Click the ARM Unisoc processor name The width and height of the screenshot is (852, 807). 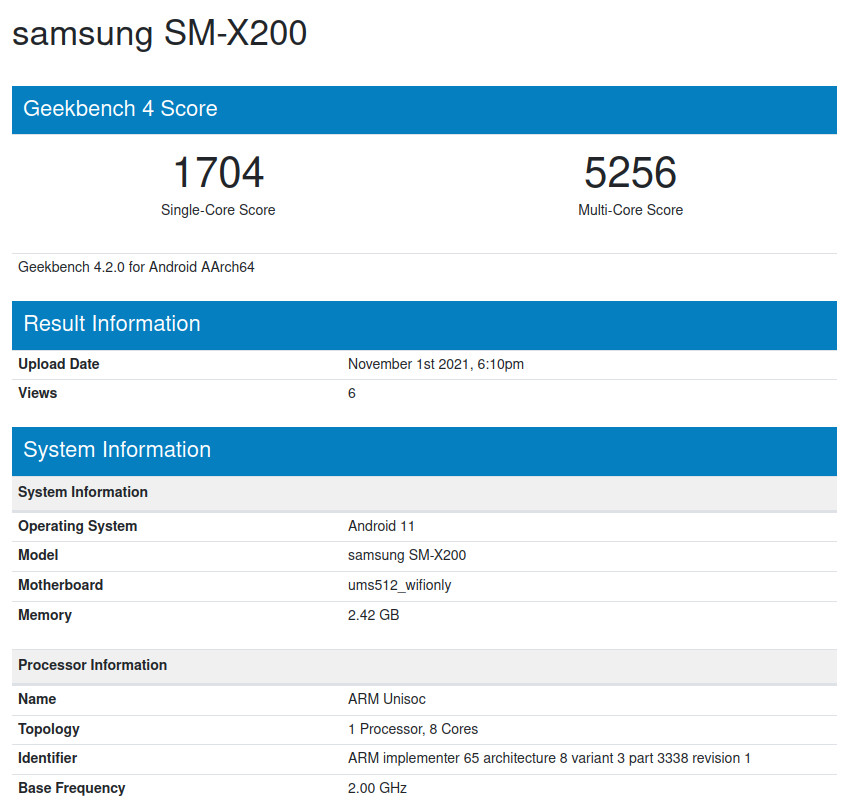pyautogui.click(x=387, y=699)
